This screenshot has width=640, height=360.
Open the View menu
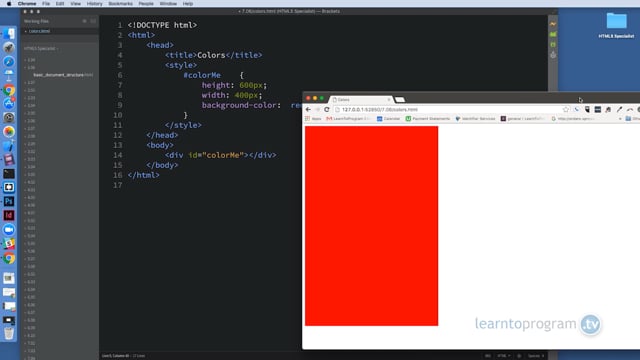click(76, 4)
